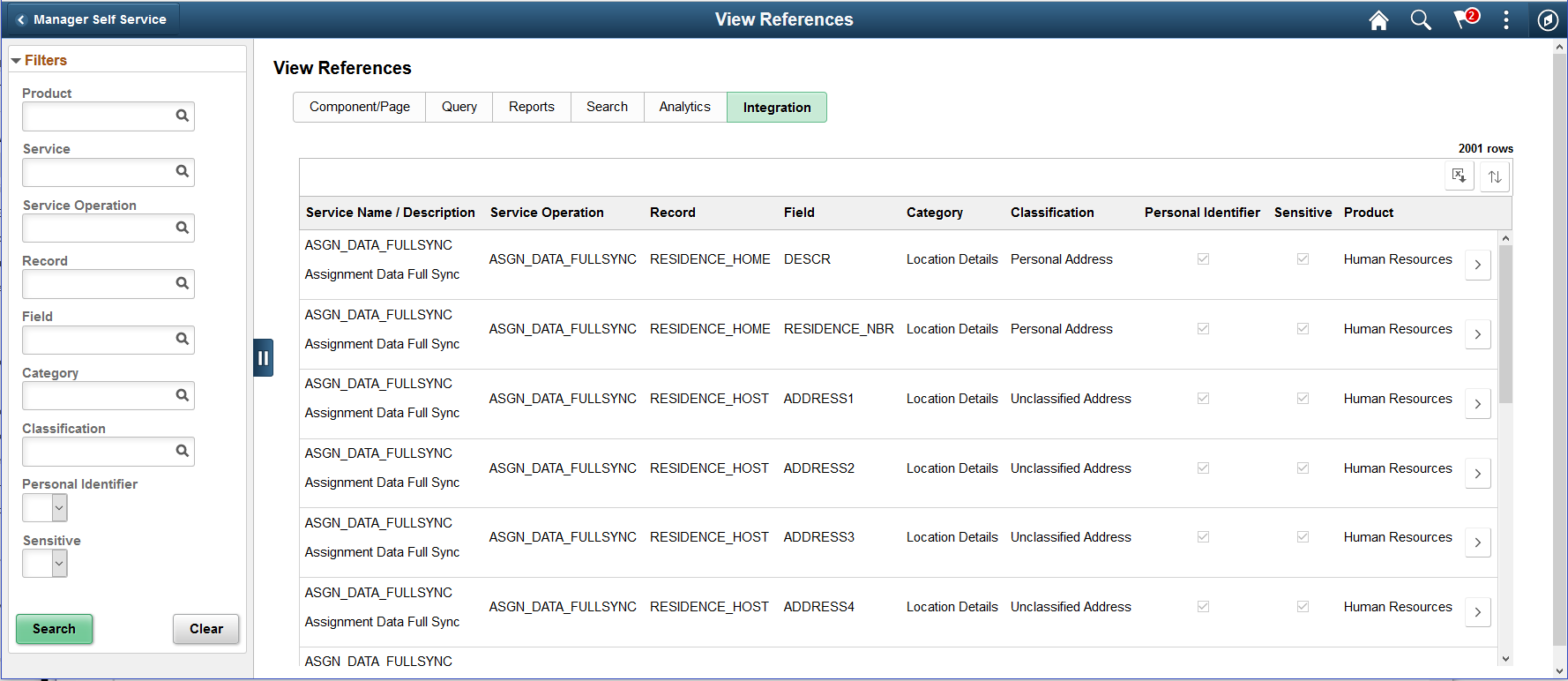
Task: Click the Clear filters button
Action: [x=206, y=629]
